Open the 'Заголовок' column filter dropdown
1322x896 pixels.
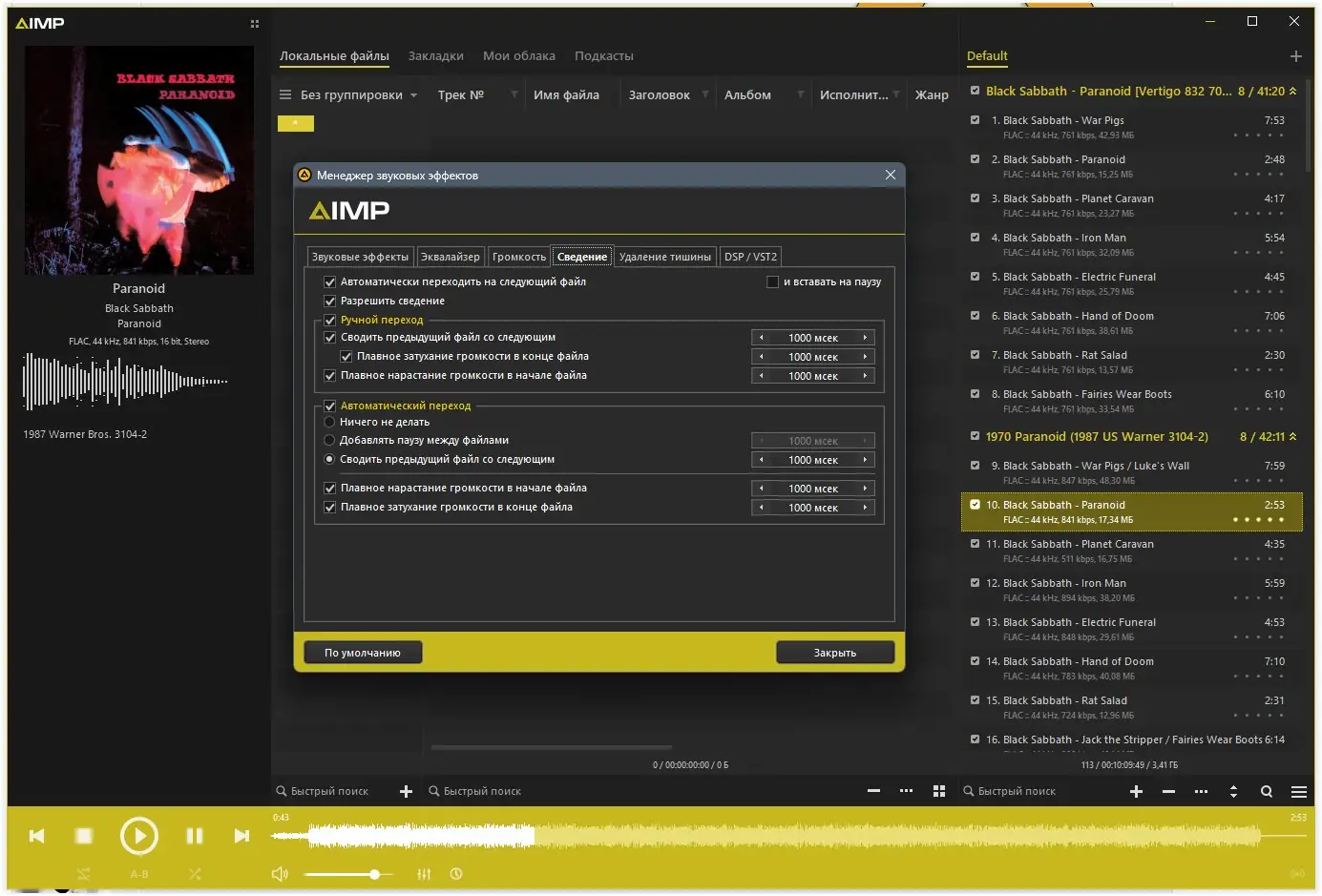pyautogui.click(x=705, y=94)
